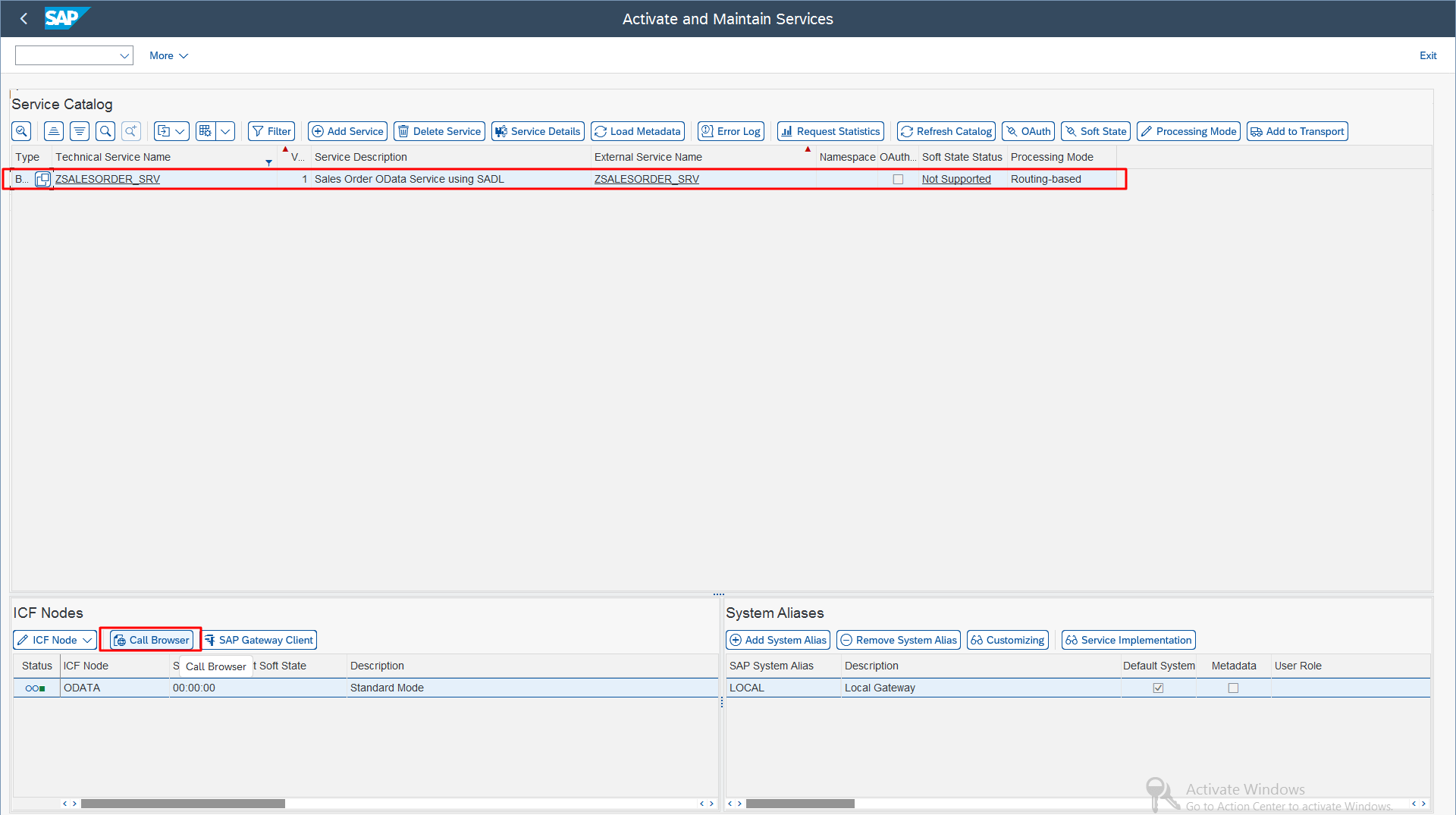The height and width of the screenshot is (815, 1456).
Task: Click the Find Next icon
Action: coord(131,131)
